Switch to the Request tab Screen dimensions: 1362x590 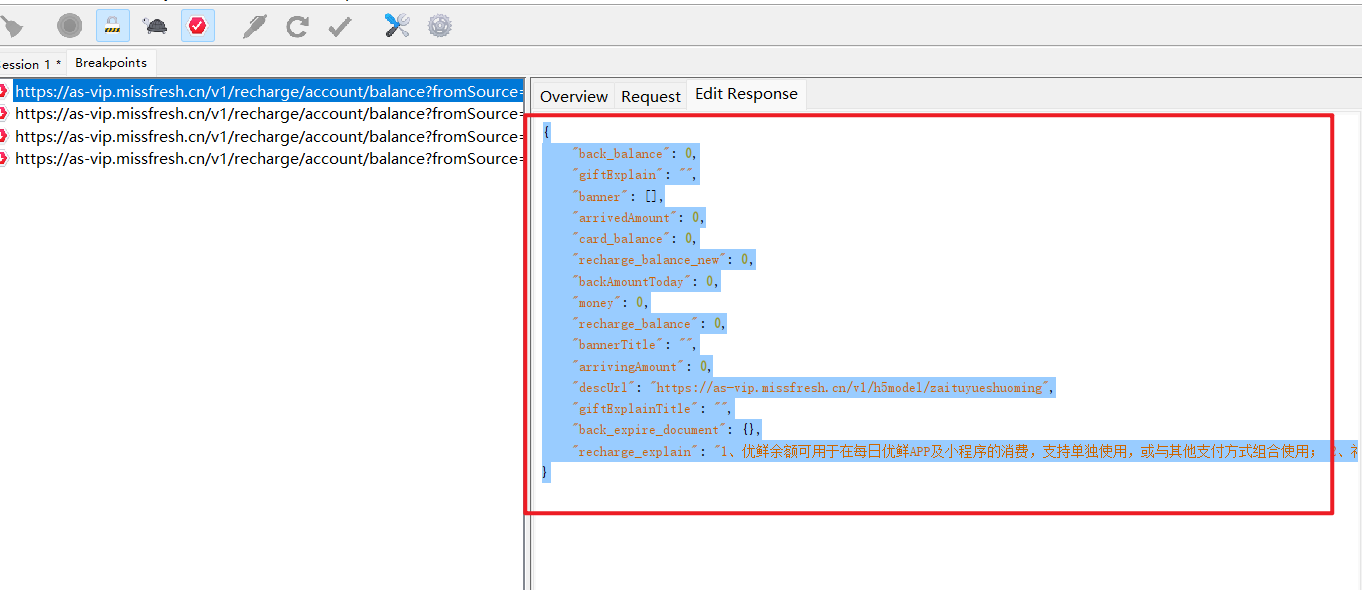pyautogui.click(x=651, y=96)
